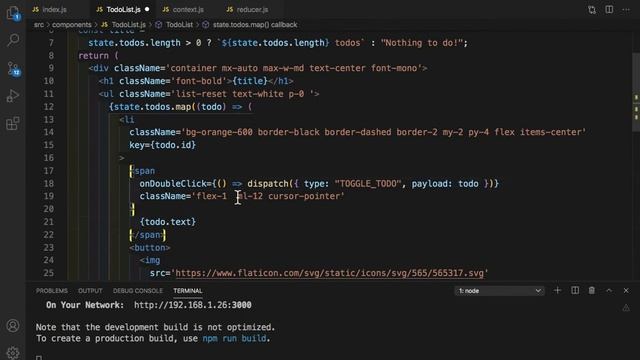Click 'cursor-pointer' class text on line 19
Viewport: 640px width, 360px height.
pos(304,196)
